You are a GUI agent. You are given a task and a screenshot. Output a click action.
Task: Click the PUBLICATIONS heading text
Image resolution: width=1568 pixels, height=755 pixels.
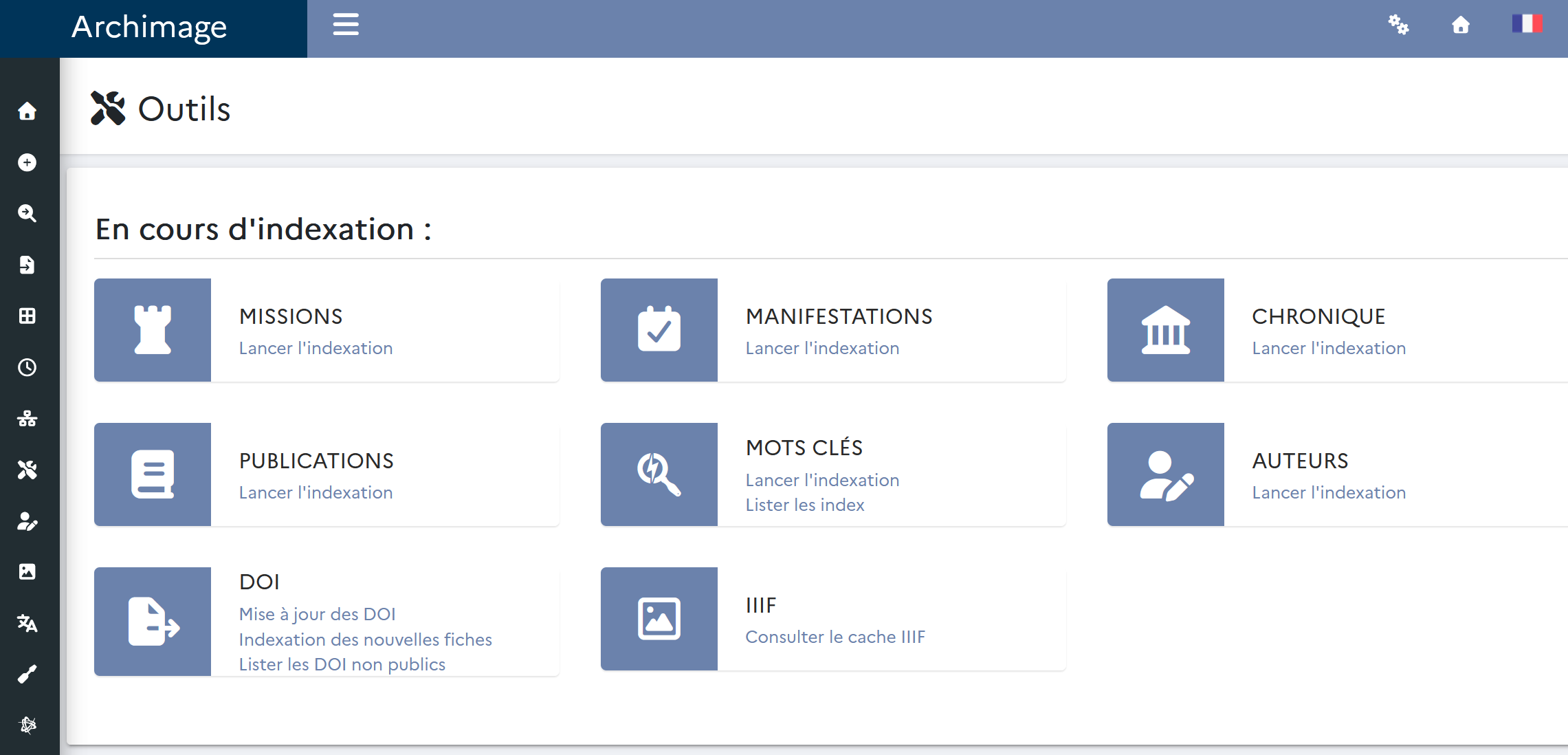[x=316, y=461]
